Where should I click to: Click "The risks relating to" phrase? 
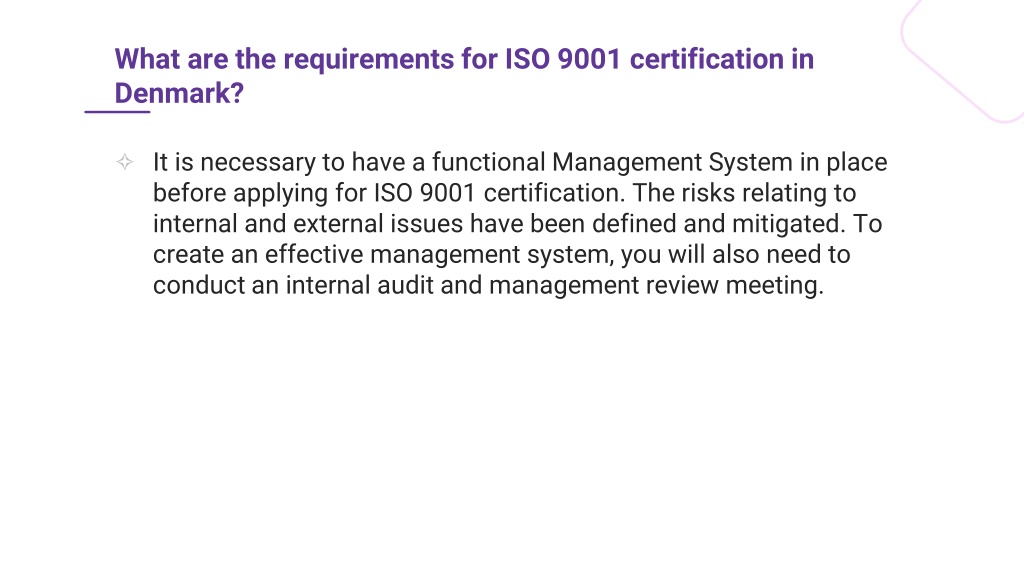744,194
